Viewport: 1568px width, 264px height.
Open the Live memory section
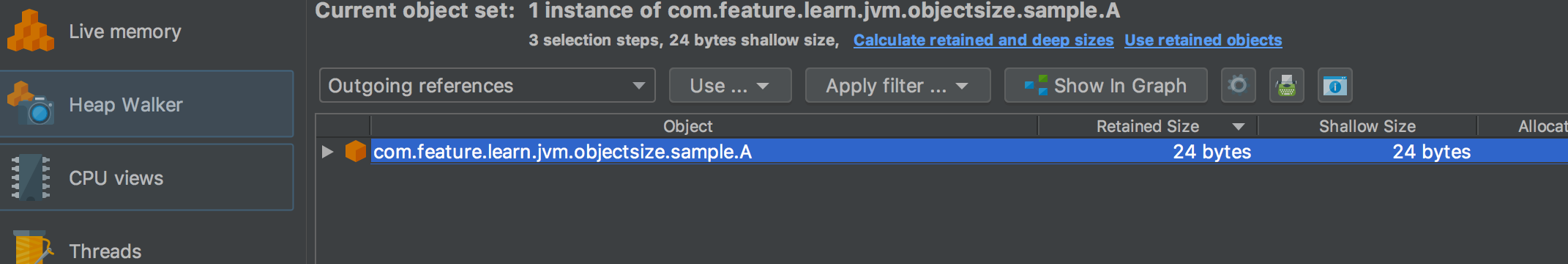coord(146,32)
